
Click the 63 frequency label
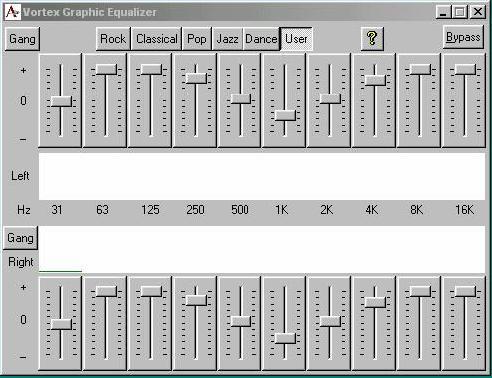(102, 210)
